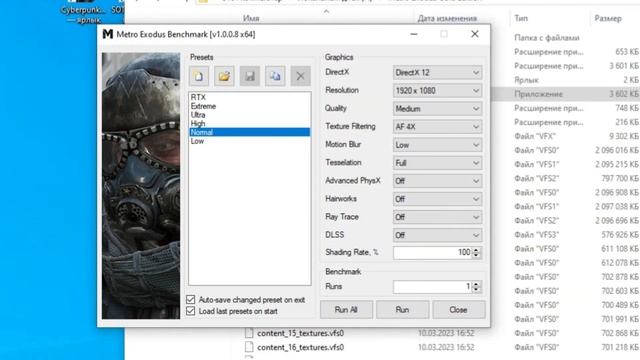The width and height of the screenshot is (640, 360).
Task: Save the preset with the floppy disk icon
Action: click(249, 76)
